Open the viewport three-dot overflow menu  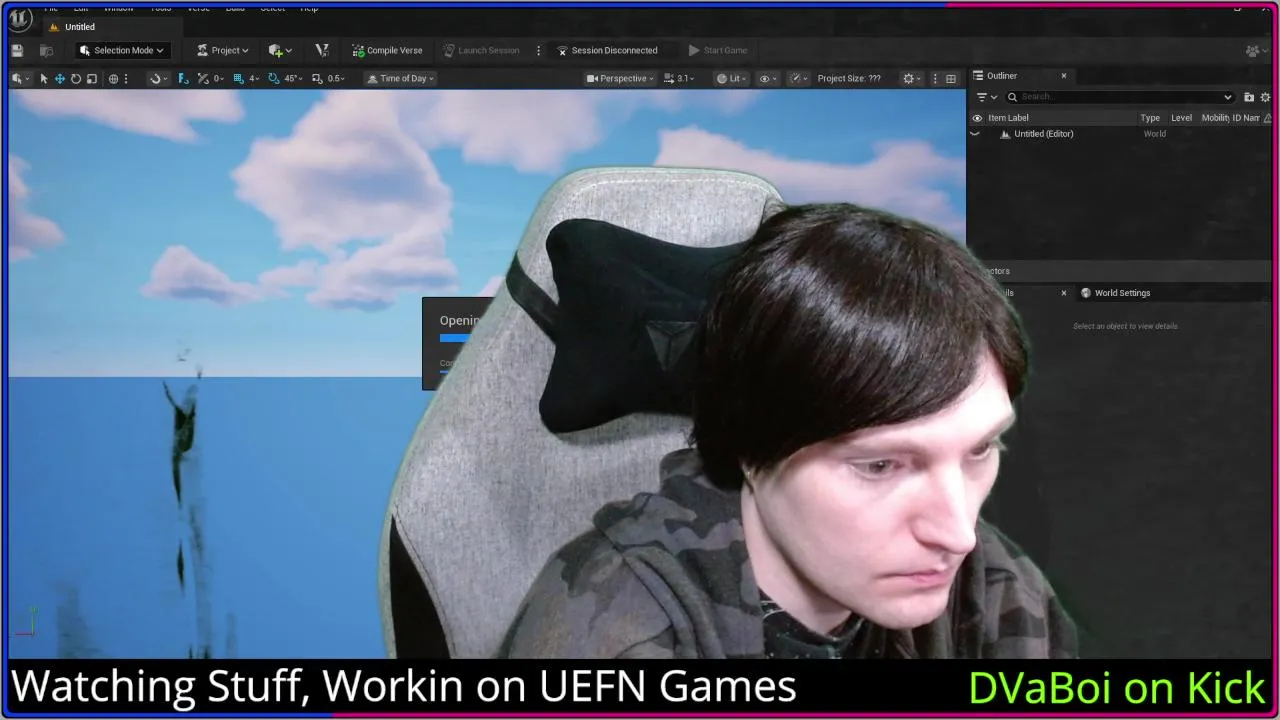(935, 78)
